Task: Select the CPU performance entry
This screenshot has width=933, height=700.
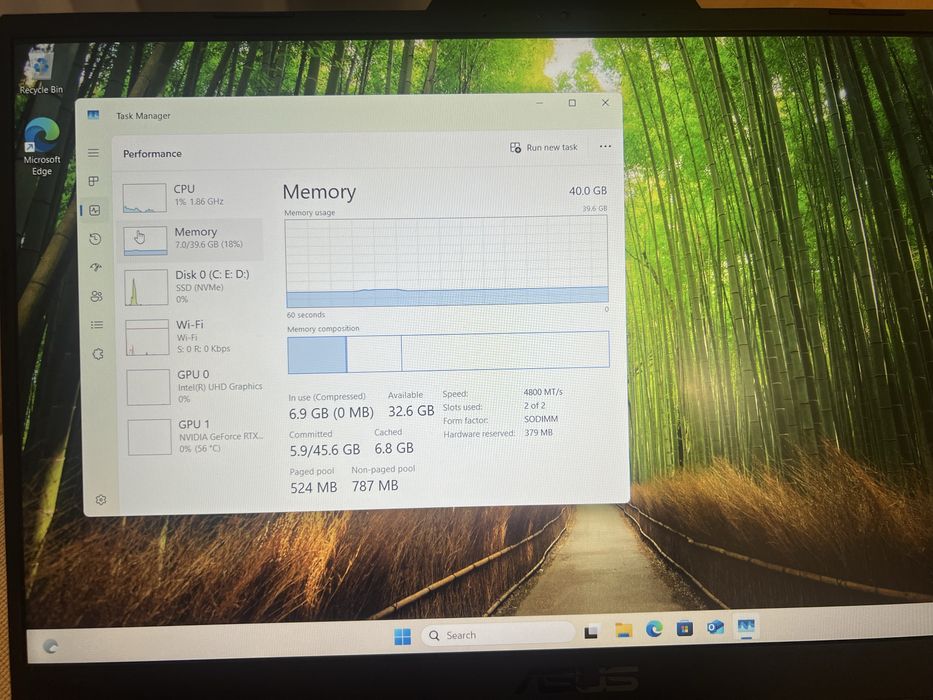Action: [x=190, y=197]
